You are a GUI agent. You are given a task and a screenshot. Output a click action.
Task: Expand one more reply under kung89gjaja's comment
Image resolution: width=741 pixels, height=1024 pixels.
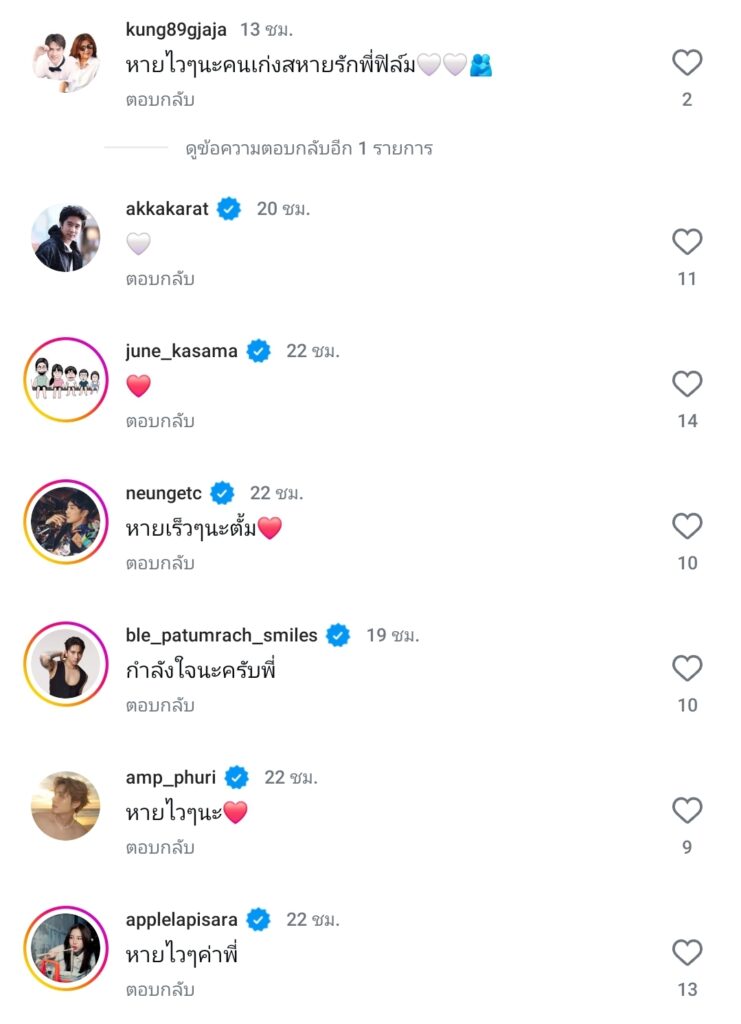point(309,149)
